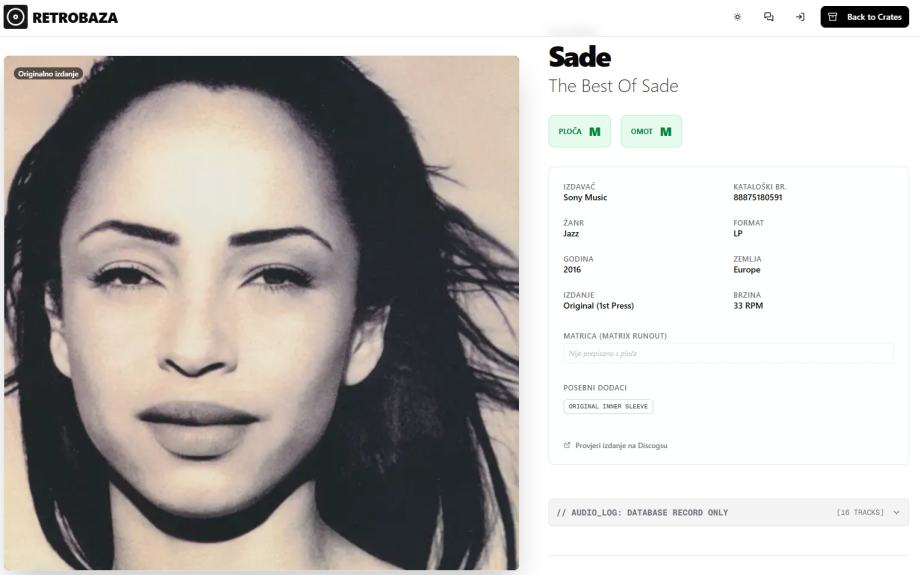Screen dimensions: 920x575
Task: Click the Omot M condition badge
Action: (651, 131)
